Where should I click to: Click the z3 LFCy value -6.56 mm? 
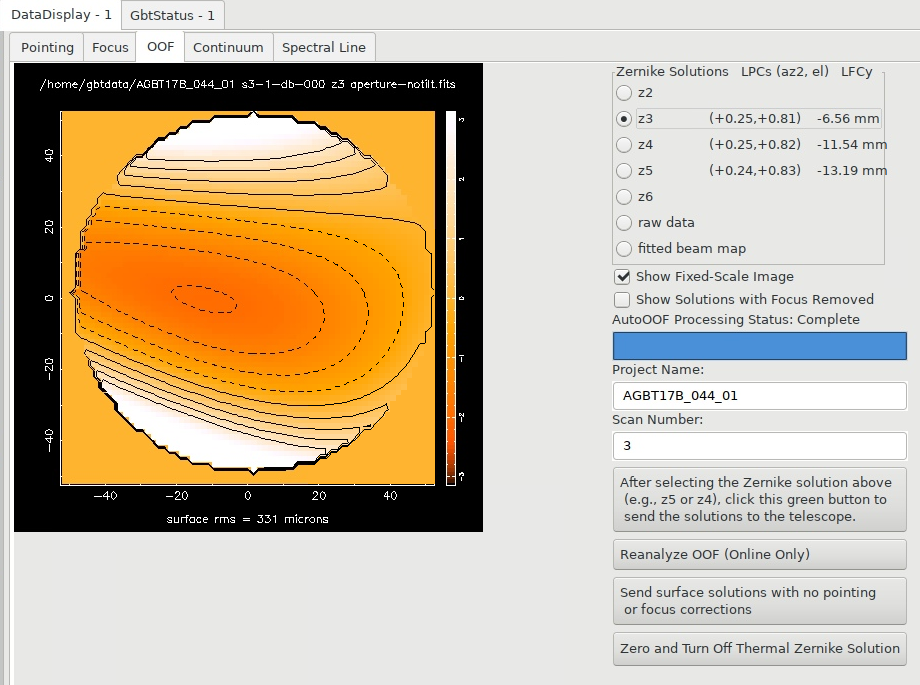click(x=848, y=119)
